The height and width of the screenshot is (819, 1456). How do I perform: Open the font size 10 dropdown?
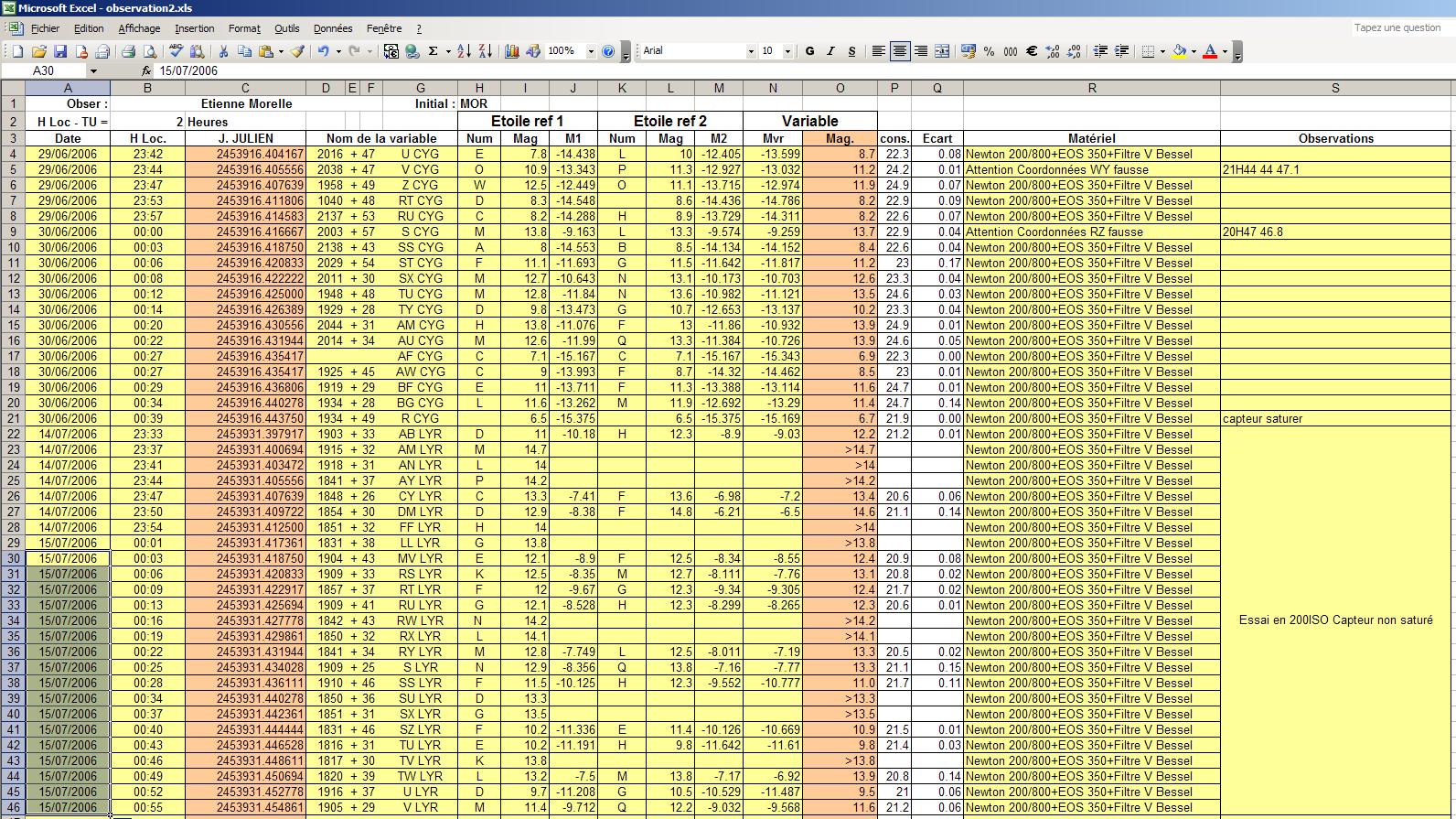click(787, 51)
